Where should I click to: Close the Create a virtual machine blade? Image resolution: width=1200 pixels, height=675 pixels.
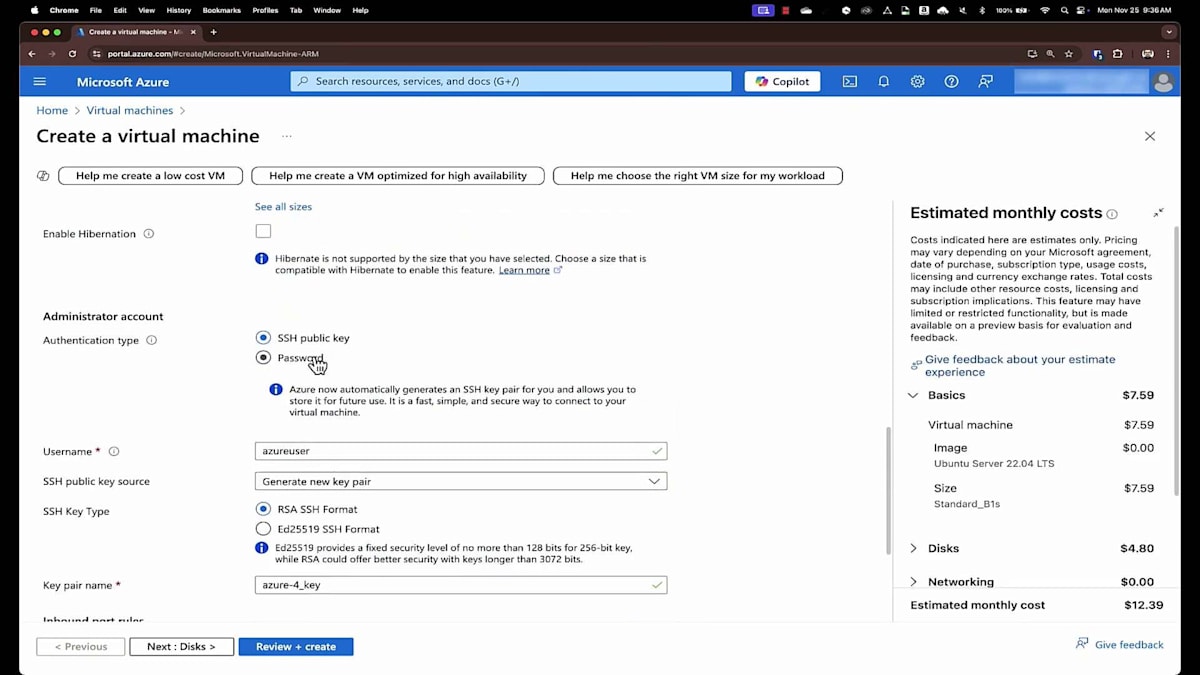1150,136
